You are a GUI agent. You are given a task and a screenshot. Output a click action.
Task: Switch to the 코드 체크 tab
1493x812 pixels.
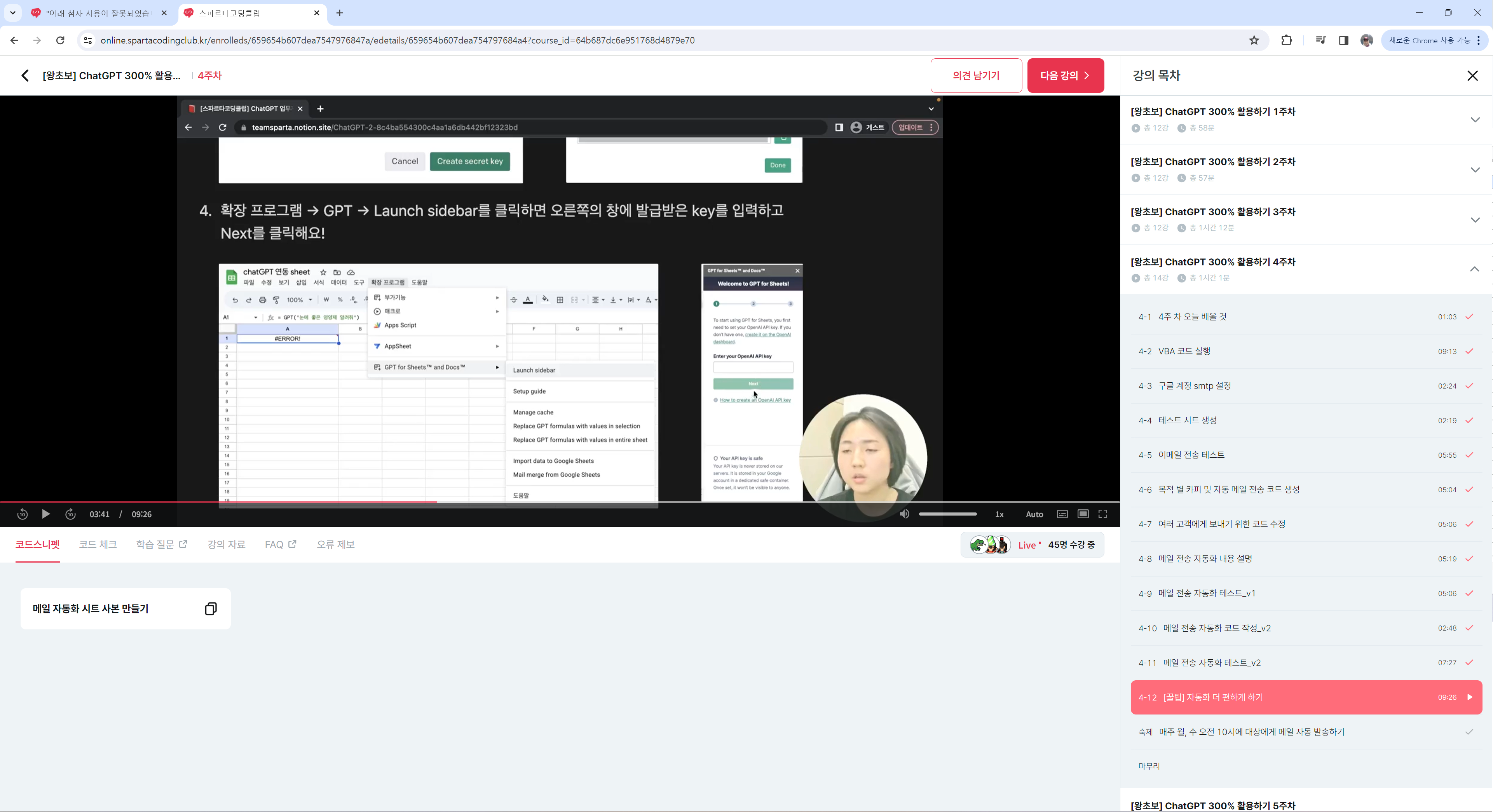click(x=98, y=545)
